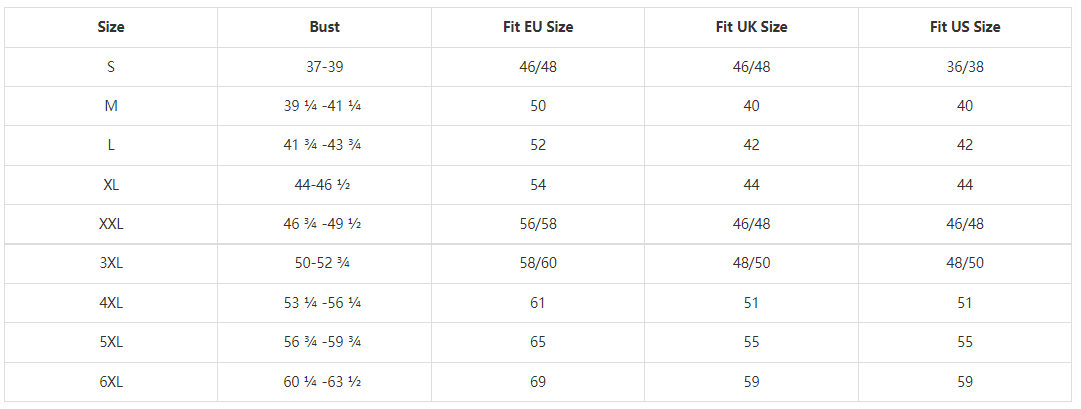The width and height of the screenshot is (1081, 409).
Task: Select the 5XL size label
Action: coord(111,342)
